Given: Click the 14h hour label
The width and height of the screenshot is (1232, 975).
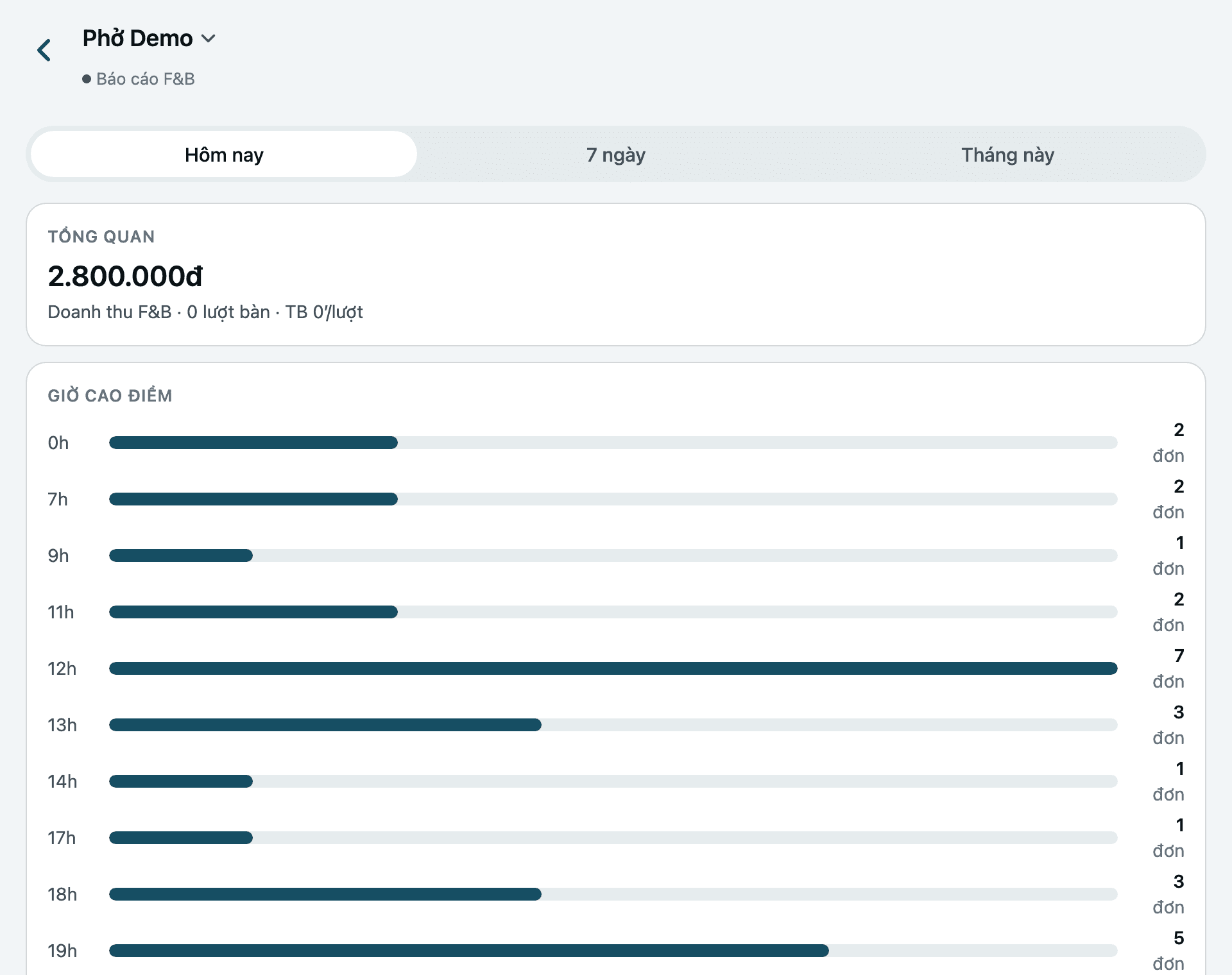Looking at the screenshot, I should pos(62,781).
